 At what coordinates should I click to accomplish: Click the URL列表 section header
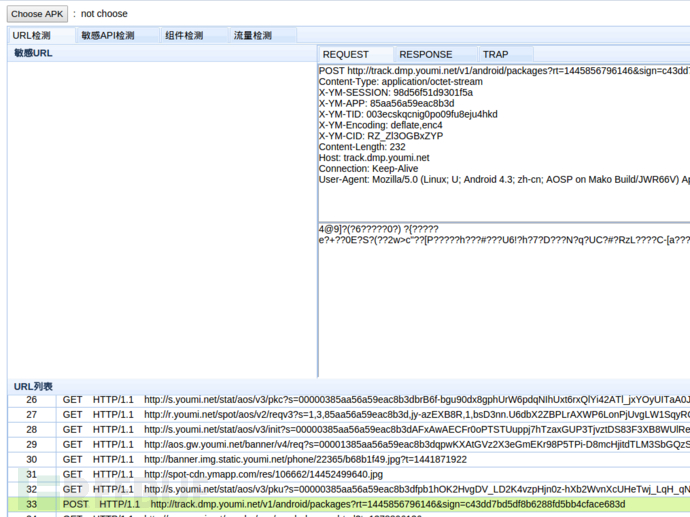point(349,386)
